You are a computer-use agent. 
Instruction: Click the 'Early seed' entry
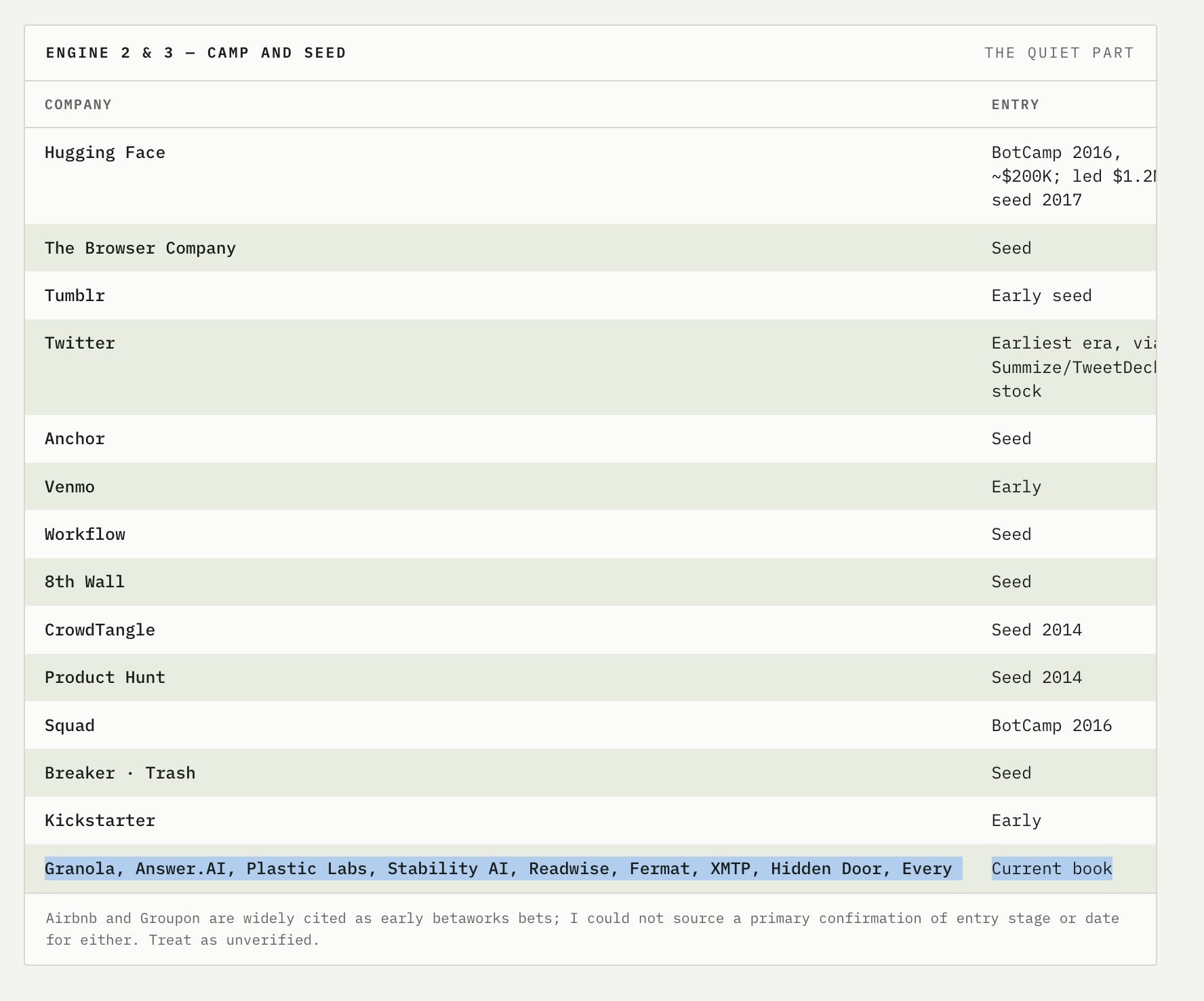pyautogui.click(x=1042, y=296)
